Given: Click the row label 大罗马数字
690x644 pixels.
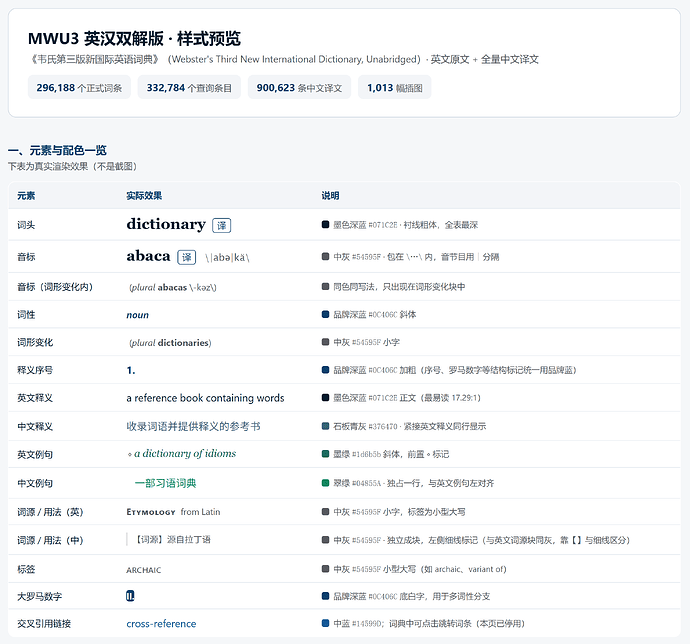Looking at the screenshot, I should click(x=40, y=596).
